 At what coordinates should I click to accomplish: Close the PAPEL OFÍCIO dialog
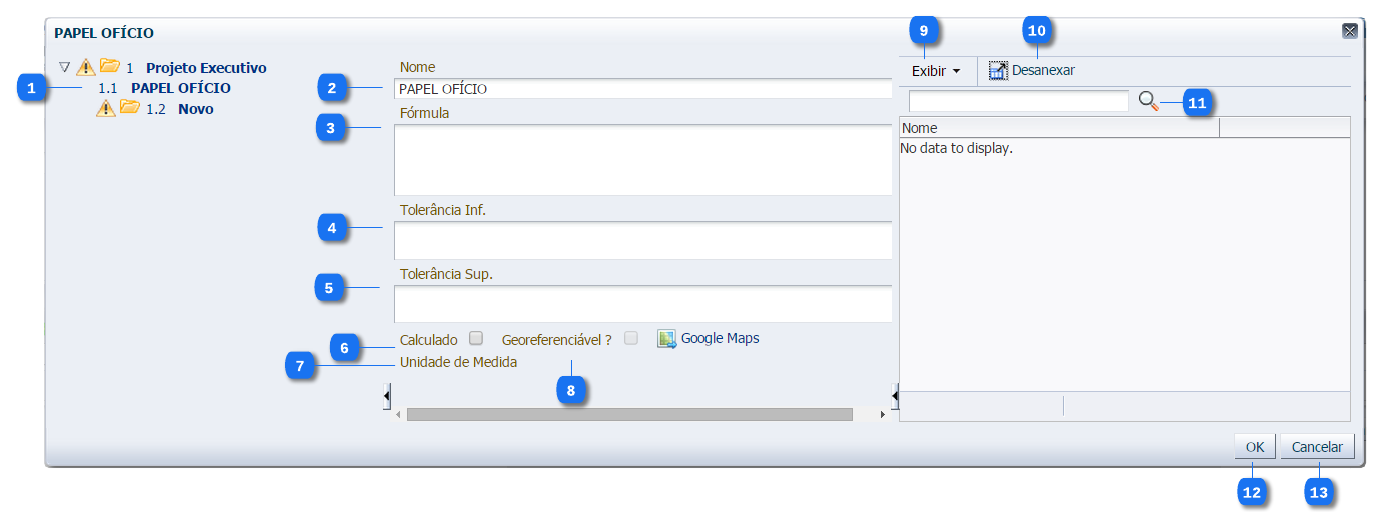point(1349,31)
